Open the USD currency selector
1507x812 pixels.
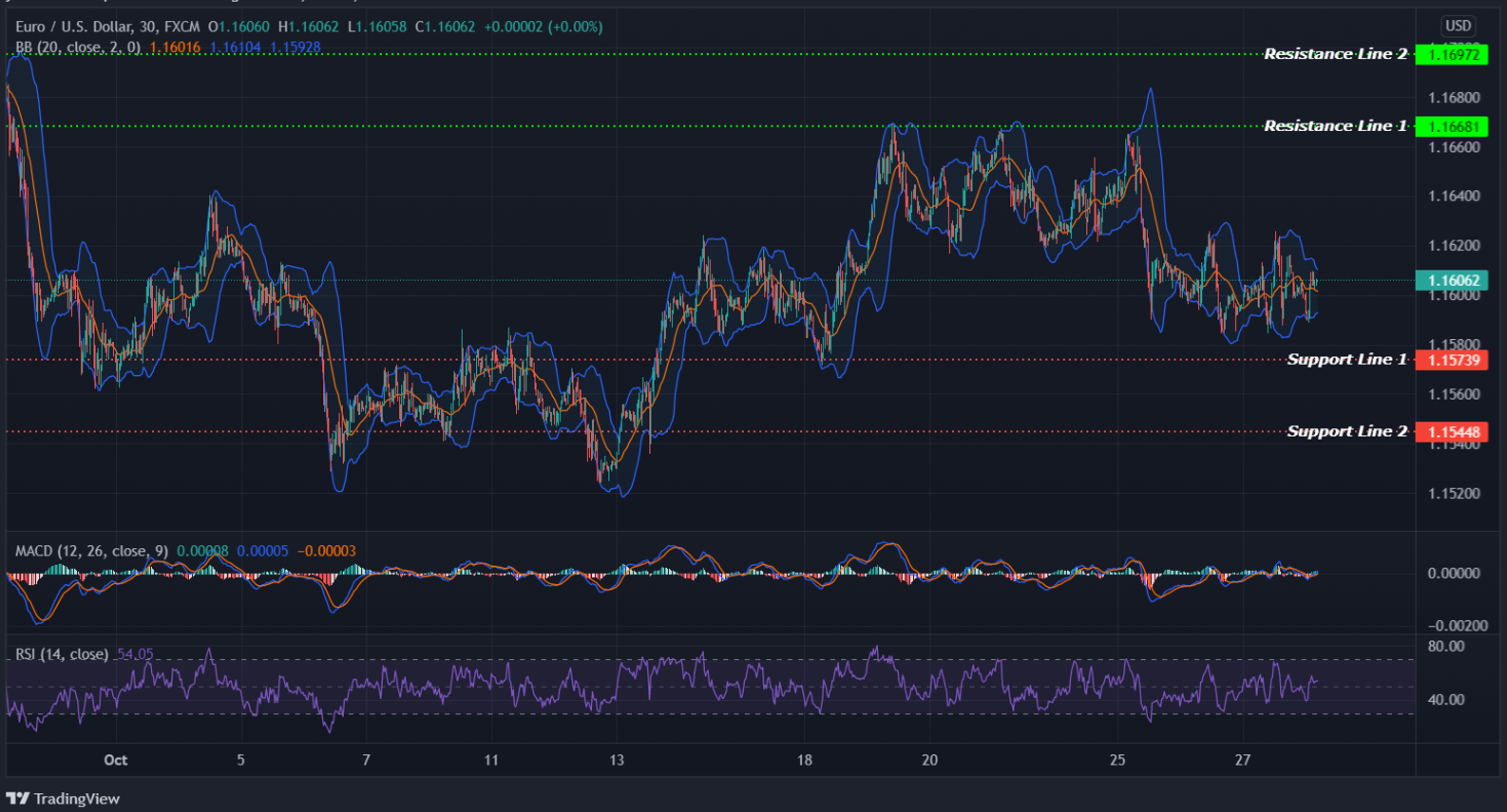pos(1458,27)
